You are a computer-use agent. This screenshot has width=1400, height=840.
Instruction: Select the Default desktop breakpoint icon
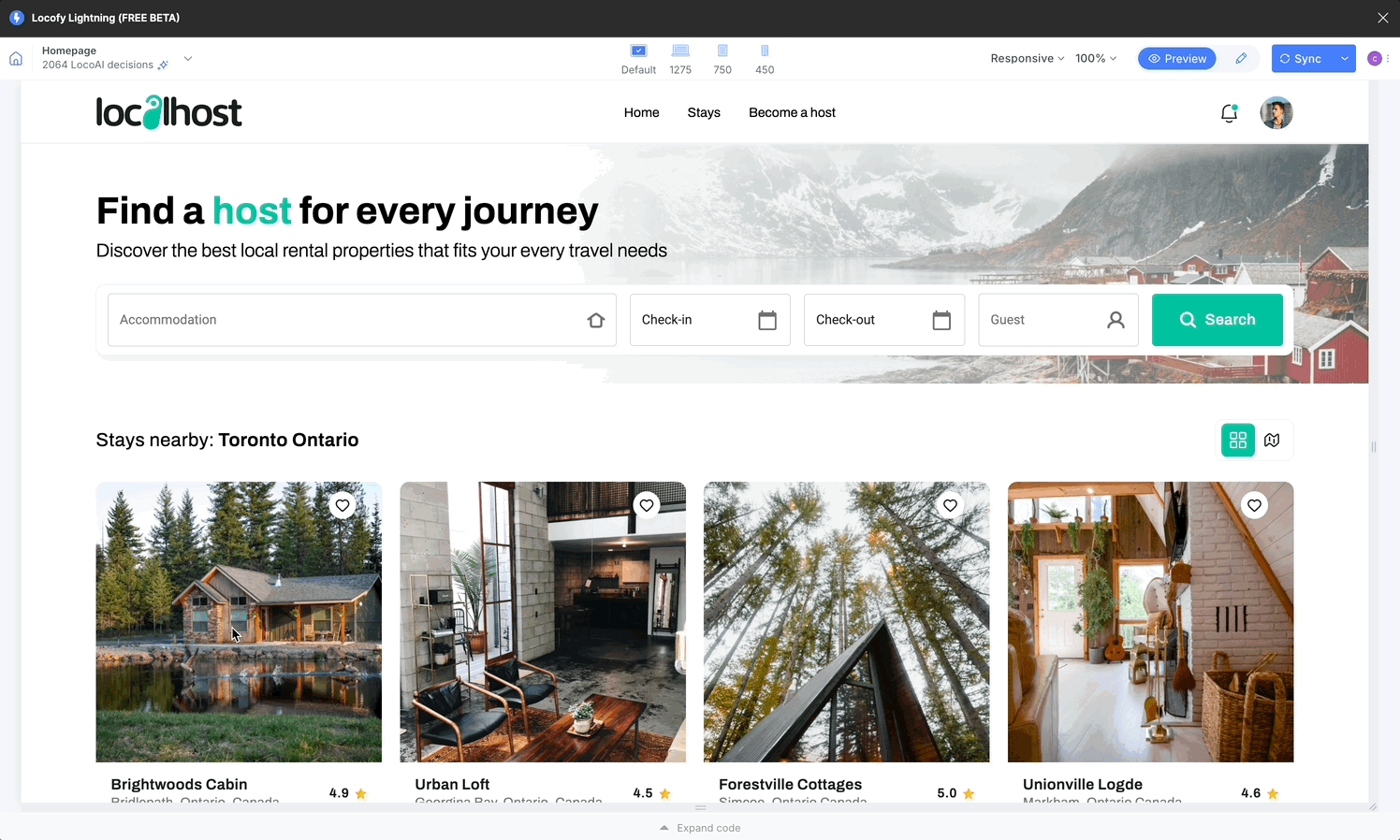coord(638,51)
